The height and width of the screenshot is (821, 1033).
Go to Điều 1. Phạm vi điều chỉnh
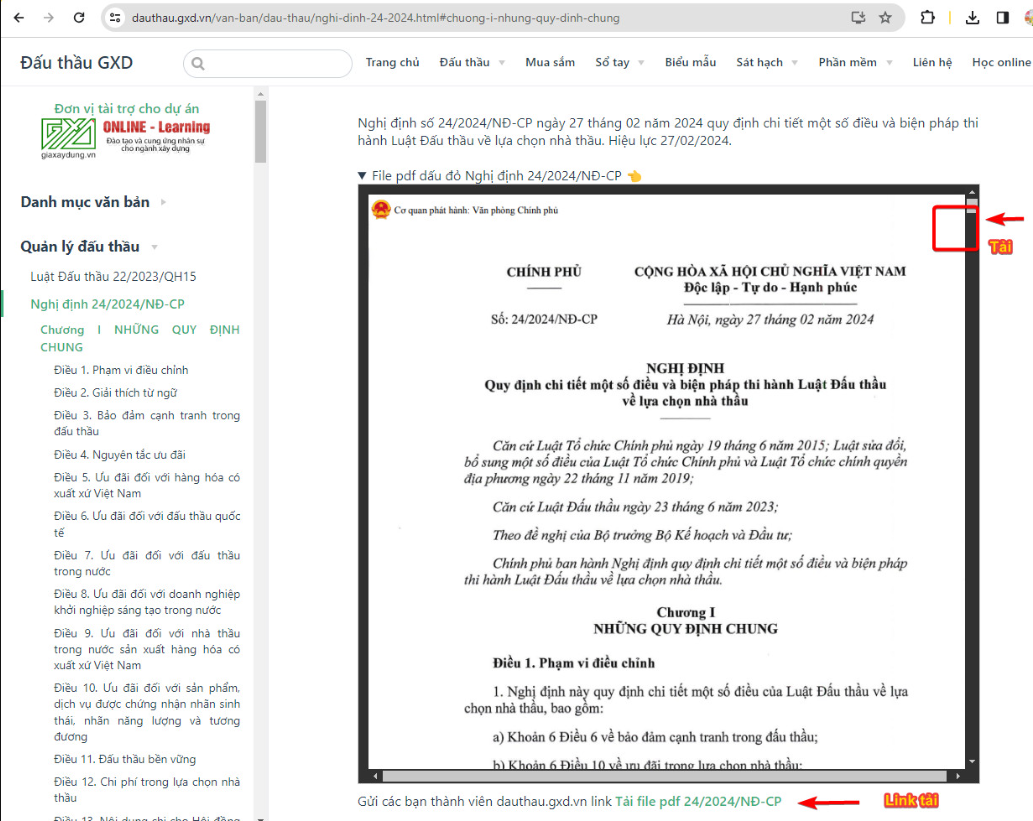121,370
